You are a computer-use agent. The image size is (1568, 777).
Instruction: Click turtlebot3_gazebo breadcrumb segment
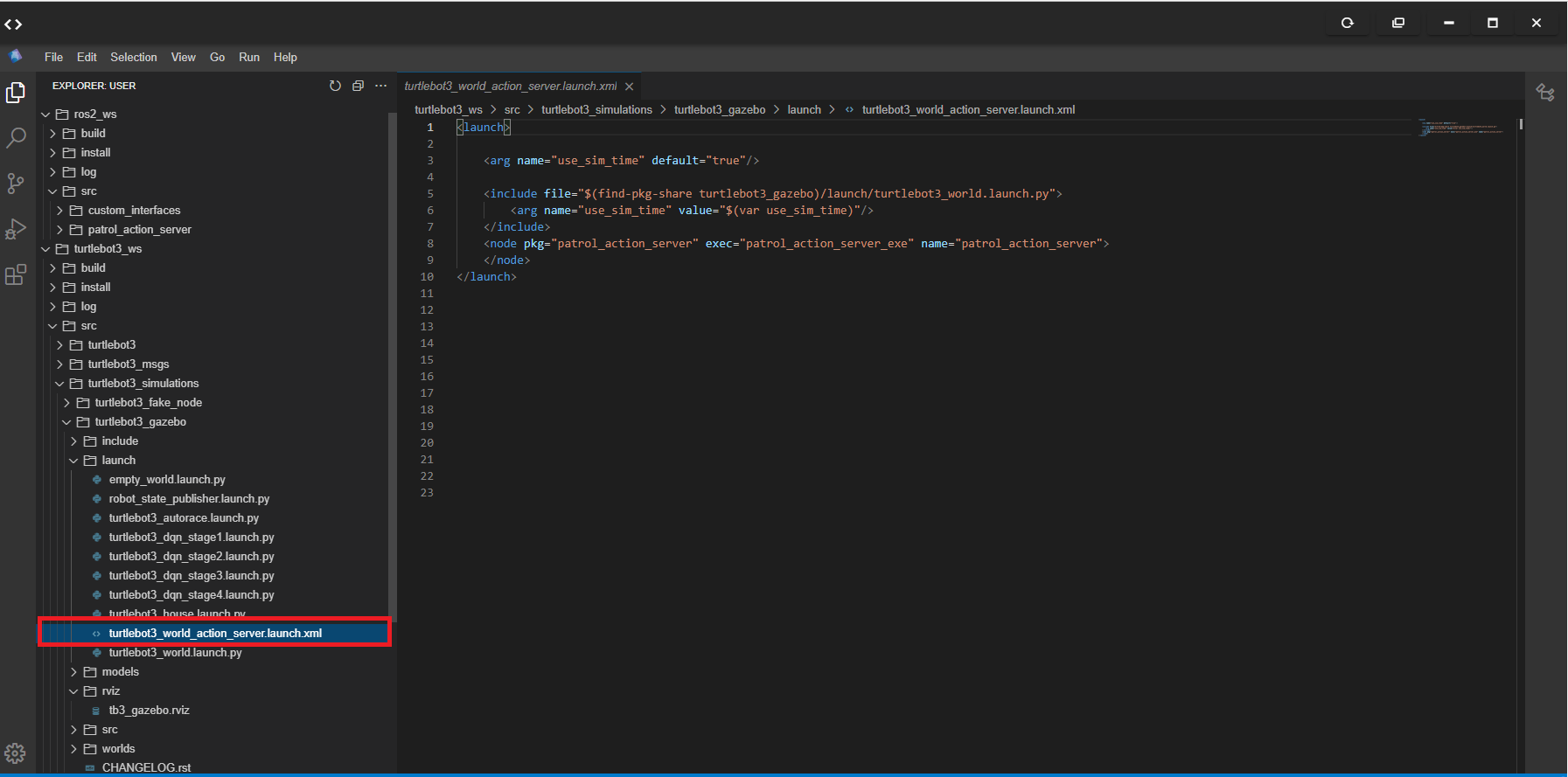pos(720,110)
